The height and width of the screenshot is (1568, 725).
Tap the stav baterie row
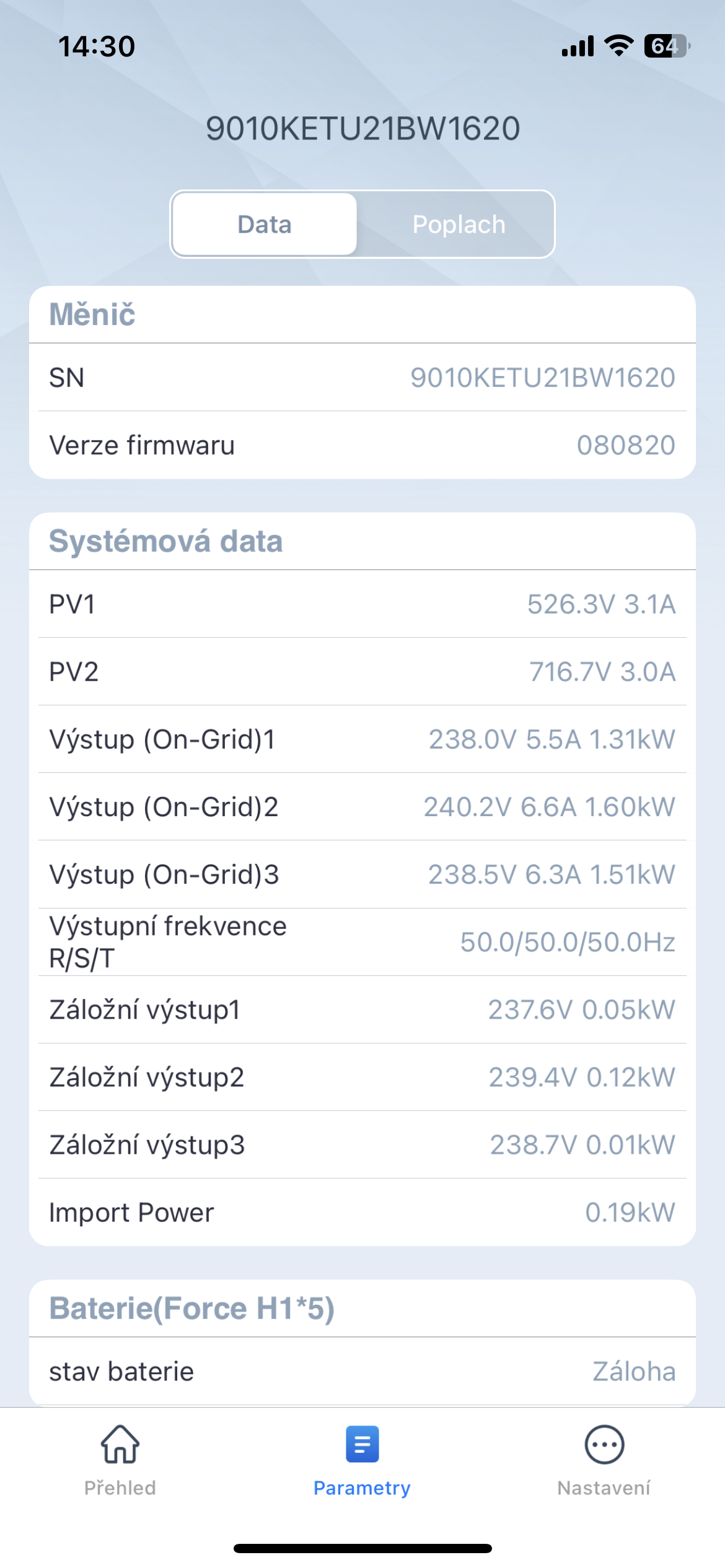point(362,1372)
